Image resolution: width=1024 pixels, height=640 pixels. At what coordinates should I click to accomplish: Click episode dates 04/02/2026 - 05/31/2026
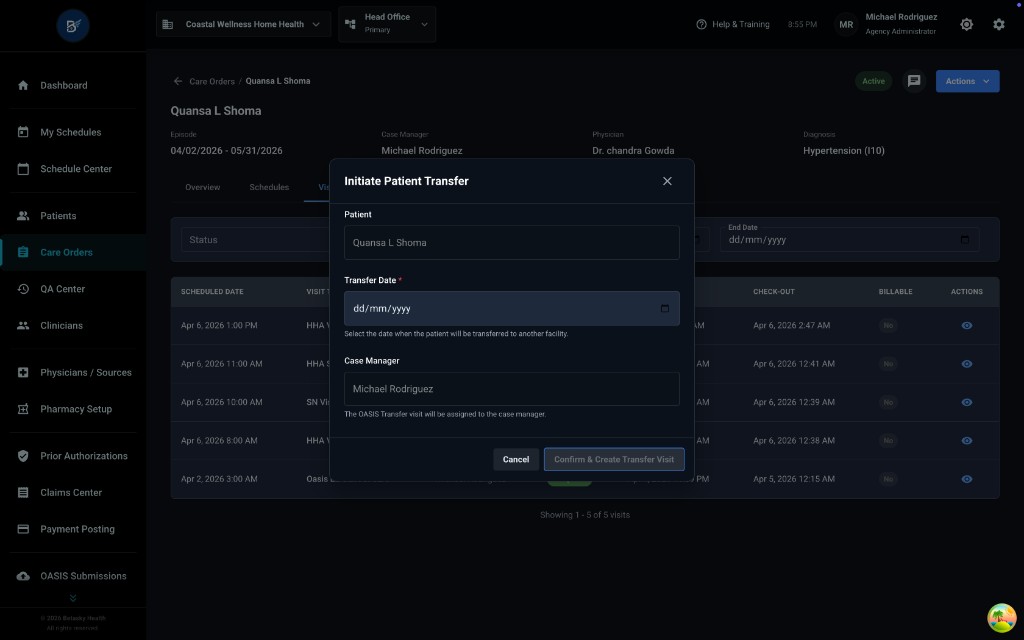pos(226,151)
